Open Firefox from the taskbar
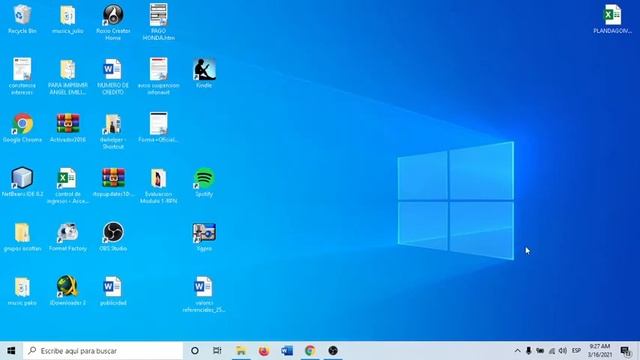 point(264,351)
